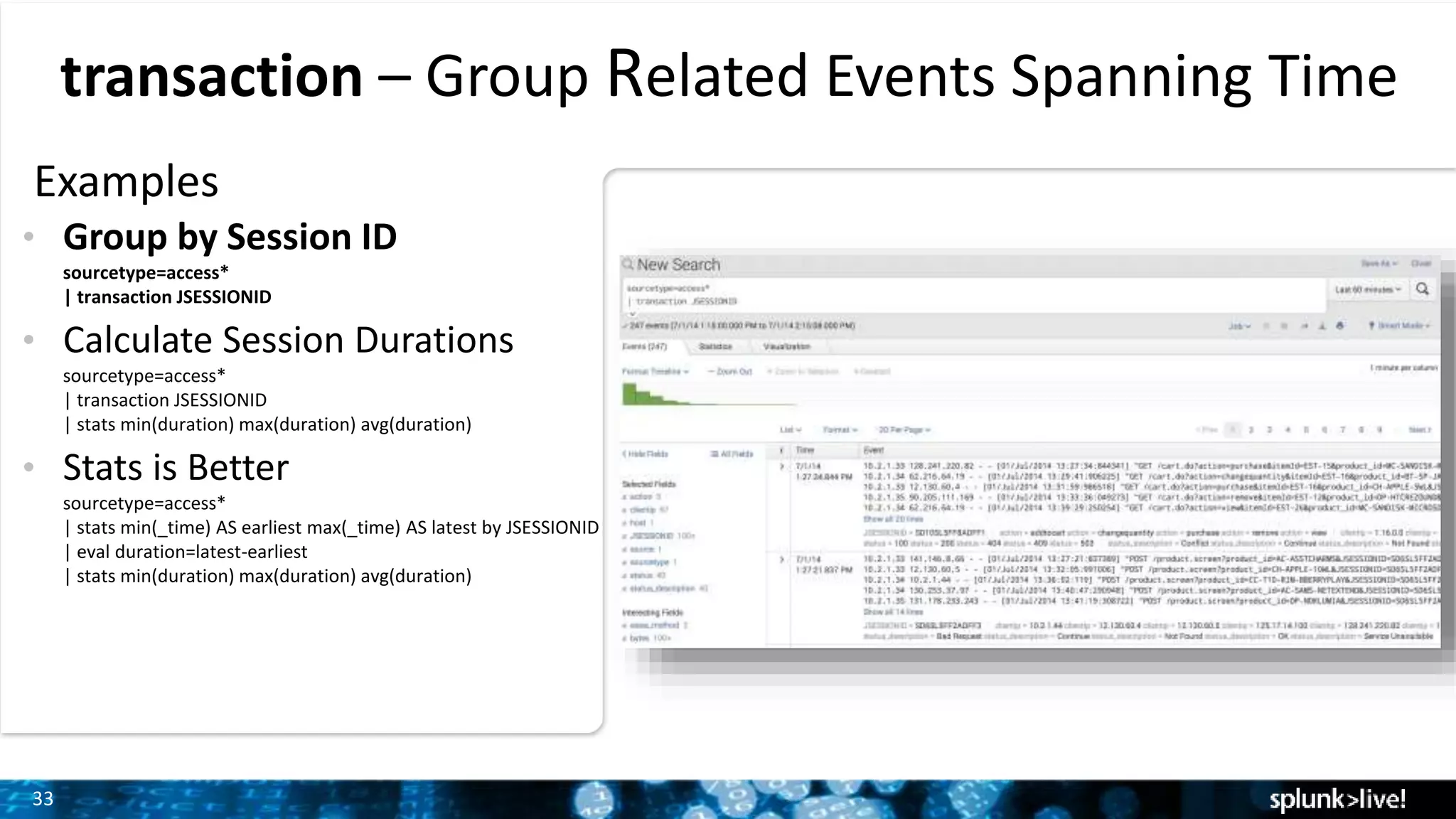Go to results page 2
This screenshot has height=819, width=1456.
(1251, 429)
